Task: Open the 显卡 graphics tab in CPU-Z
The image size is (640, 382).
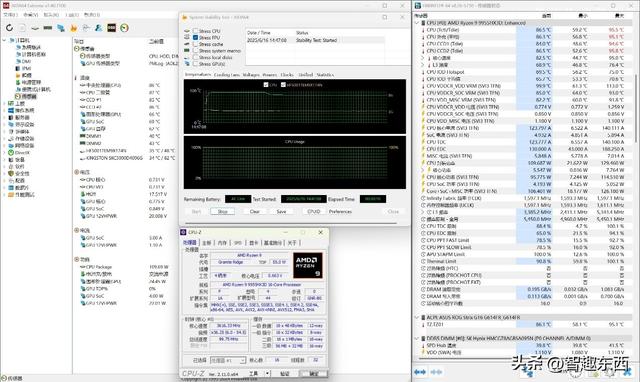Action: 253,243
